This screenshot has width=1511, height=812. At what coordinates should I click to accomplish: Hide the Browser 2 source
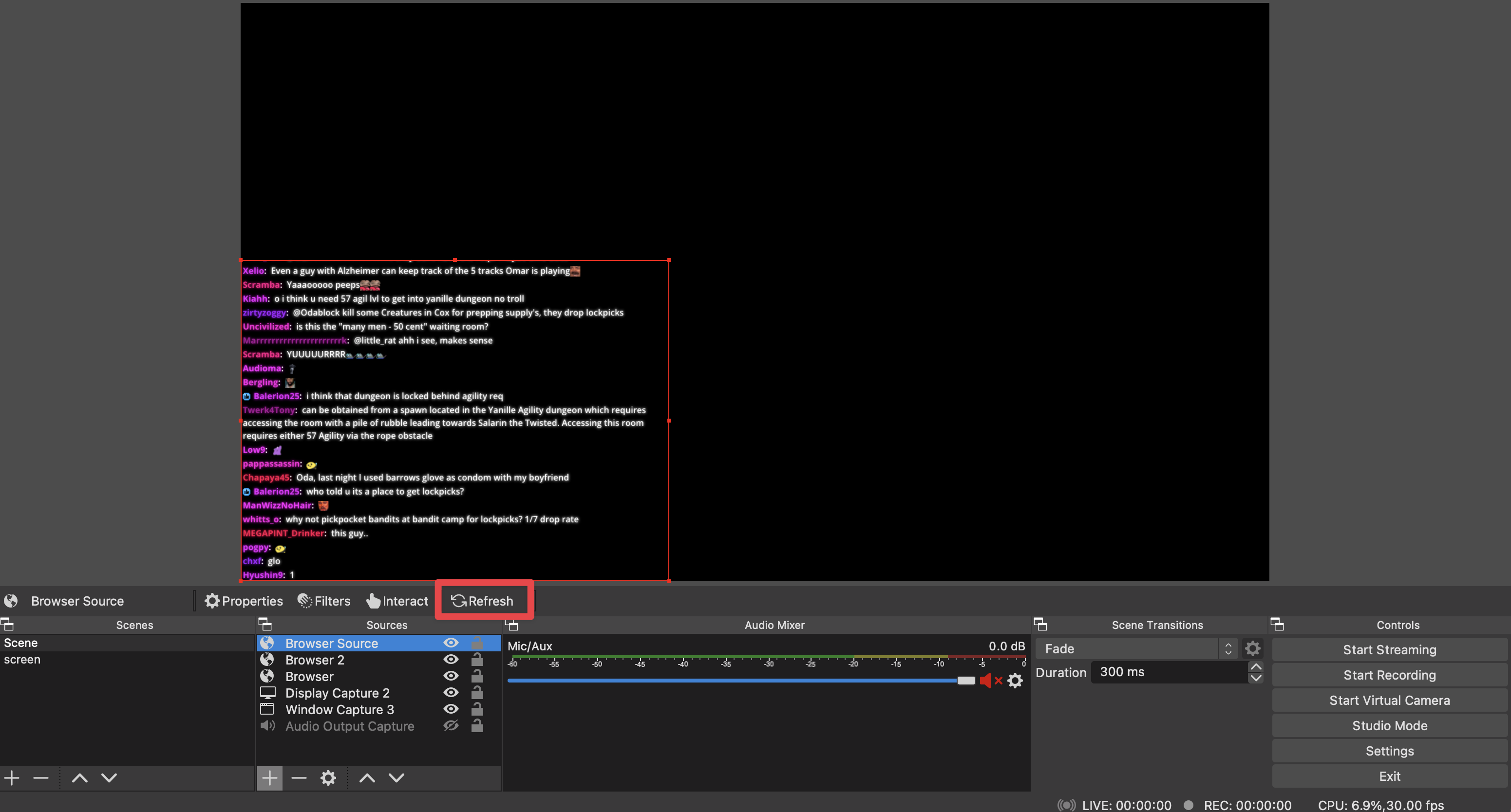(451, 660)
